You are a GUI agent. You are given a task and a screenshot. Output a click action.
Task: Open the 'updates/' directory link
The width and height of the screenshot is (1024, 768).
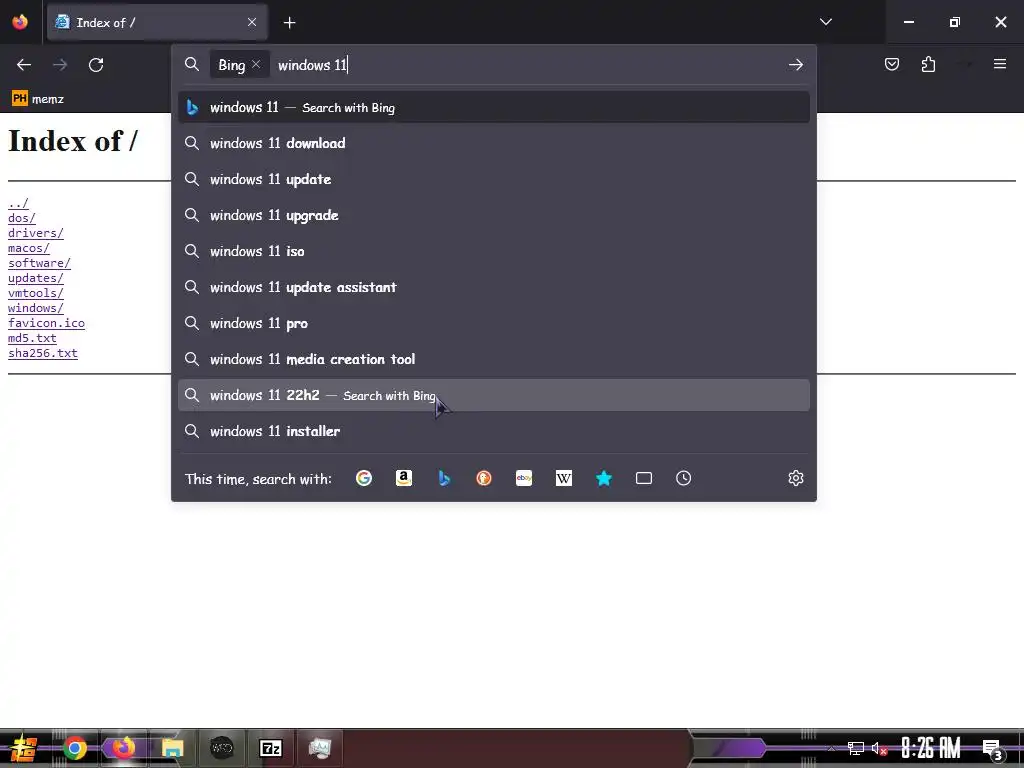(x=36, y=278)
